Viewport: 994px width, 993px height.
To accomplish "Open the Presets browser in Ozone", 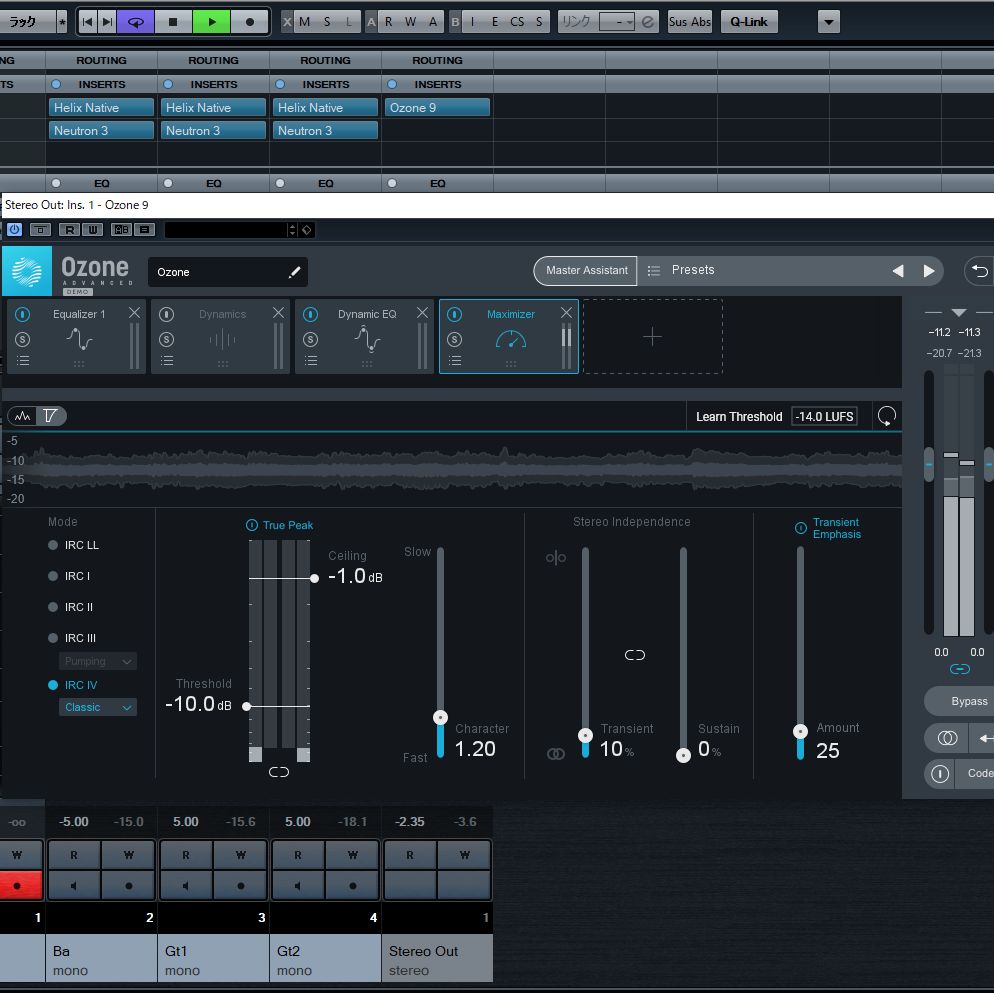I will coord(693,270).
